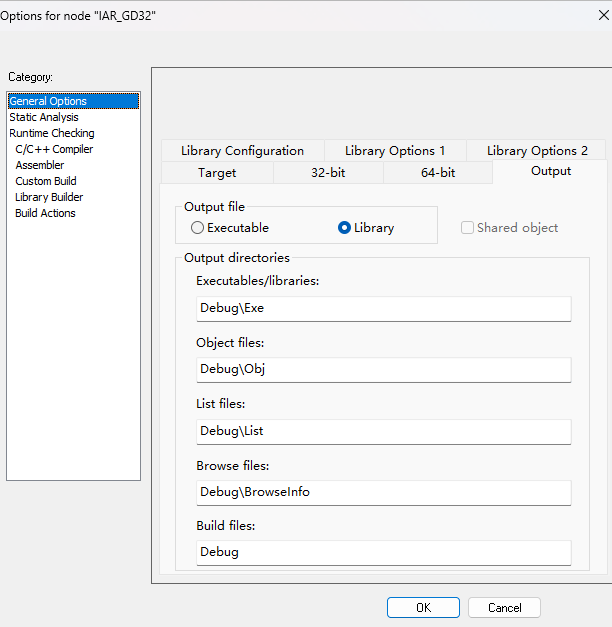Select Runtime Checking category
This screenshot has height=627, width=612.
tap(52, 133)
